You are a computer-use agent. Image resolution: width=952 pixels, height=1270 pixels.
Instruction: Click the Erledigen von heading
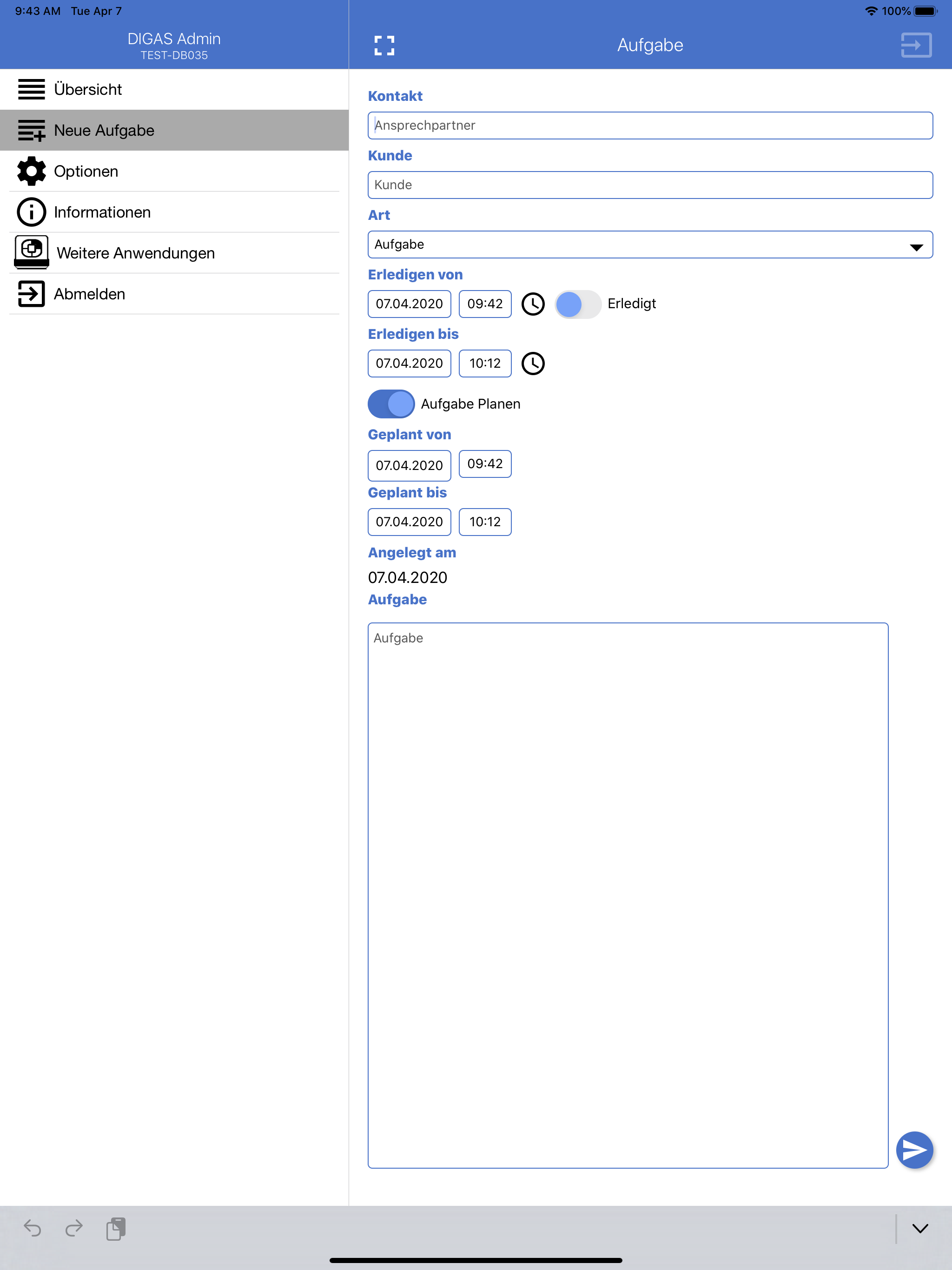pos(415,274)
